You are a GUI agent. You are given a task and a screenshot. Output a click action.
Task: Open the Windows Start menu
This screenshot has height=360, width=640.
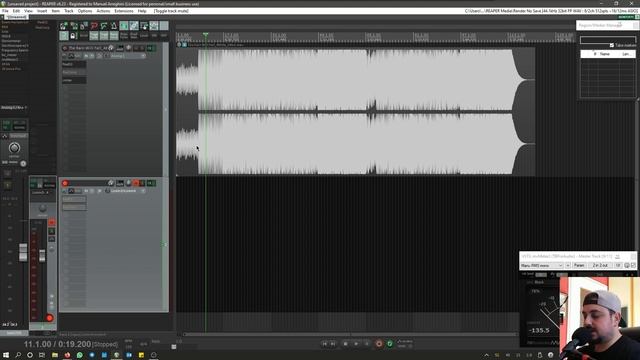[6, 355]
